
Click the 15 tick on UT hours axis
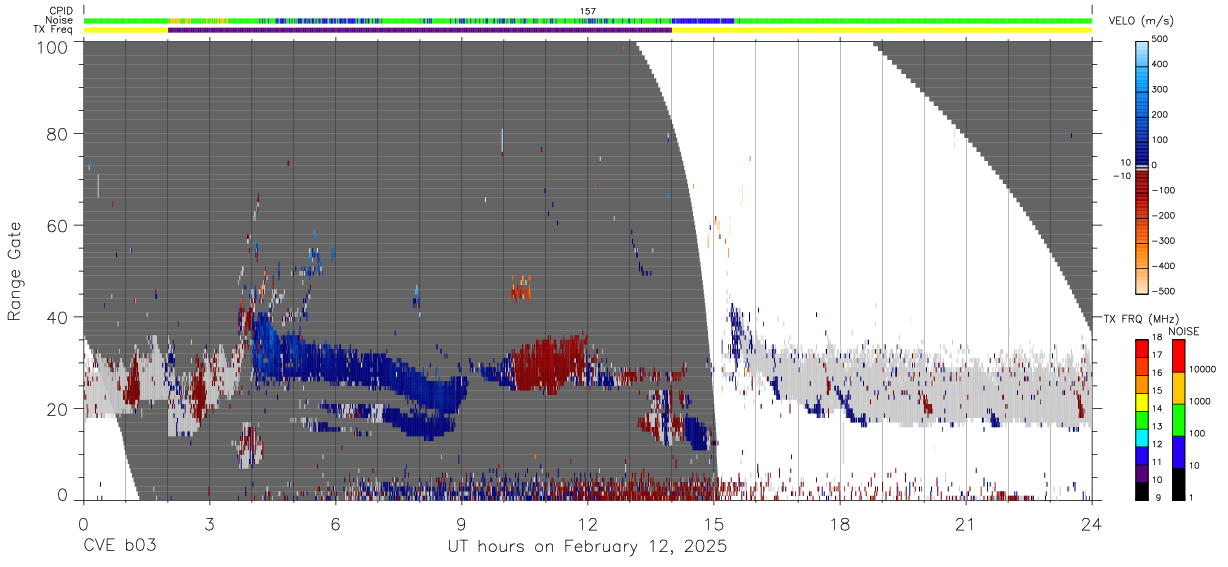(713, 524)
